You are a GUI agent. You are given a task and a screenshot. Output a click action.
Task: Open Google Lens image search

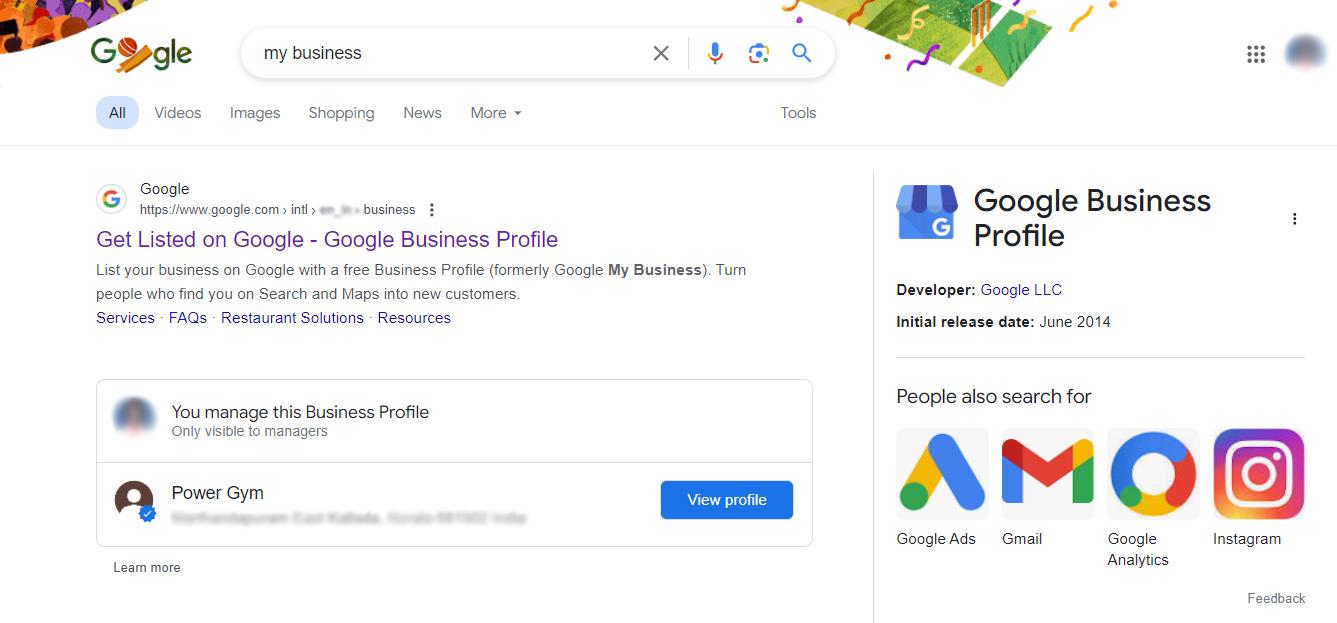pyautogui.click(x=758, y=53)
